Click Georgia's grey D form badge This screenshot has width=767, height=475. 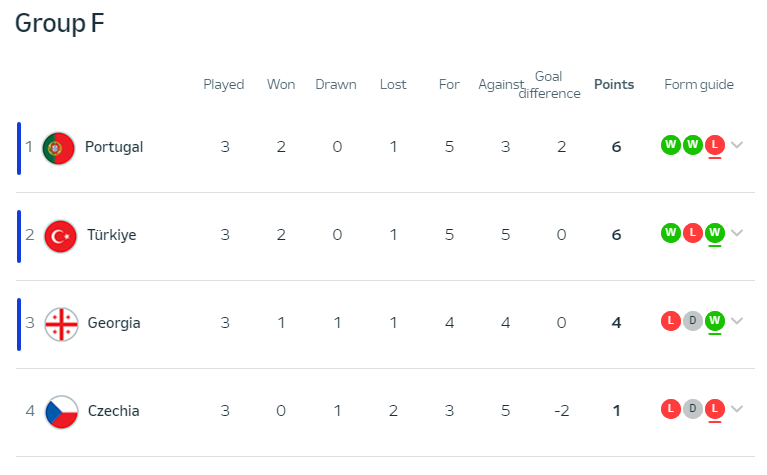coord(693,321)
